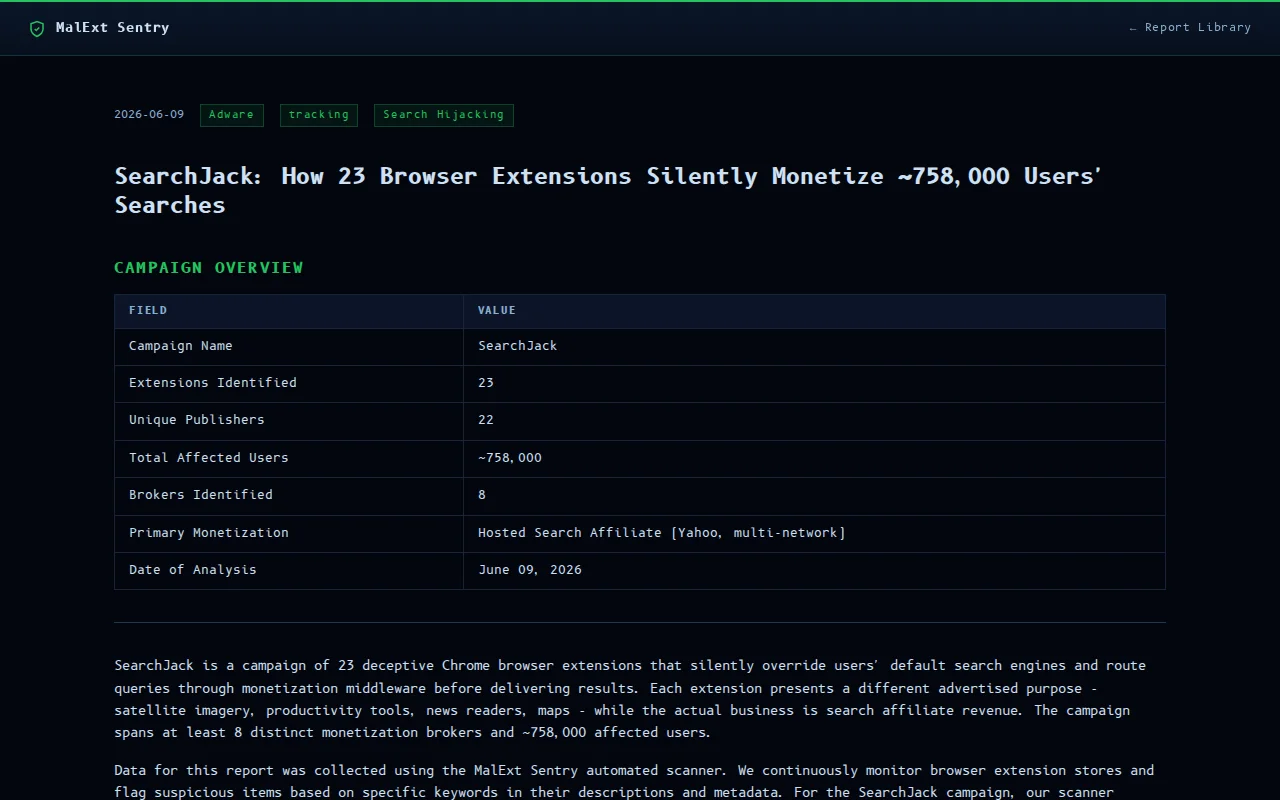This screenshot has height=800, width=1280.
Task: Click the Extensions Identified field cell
Action: coord(289,383)
